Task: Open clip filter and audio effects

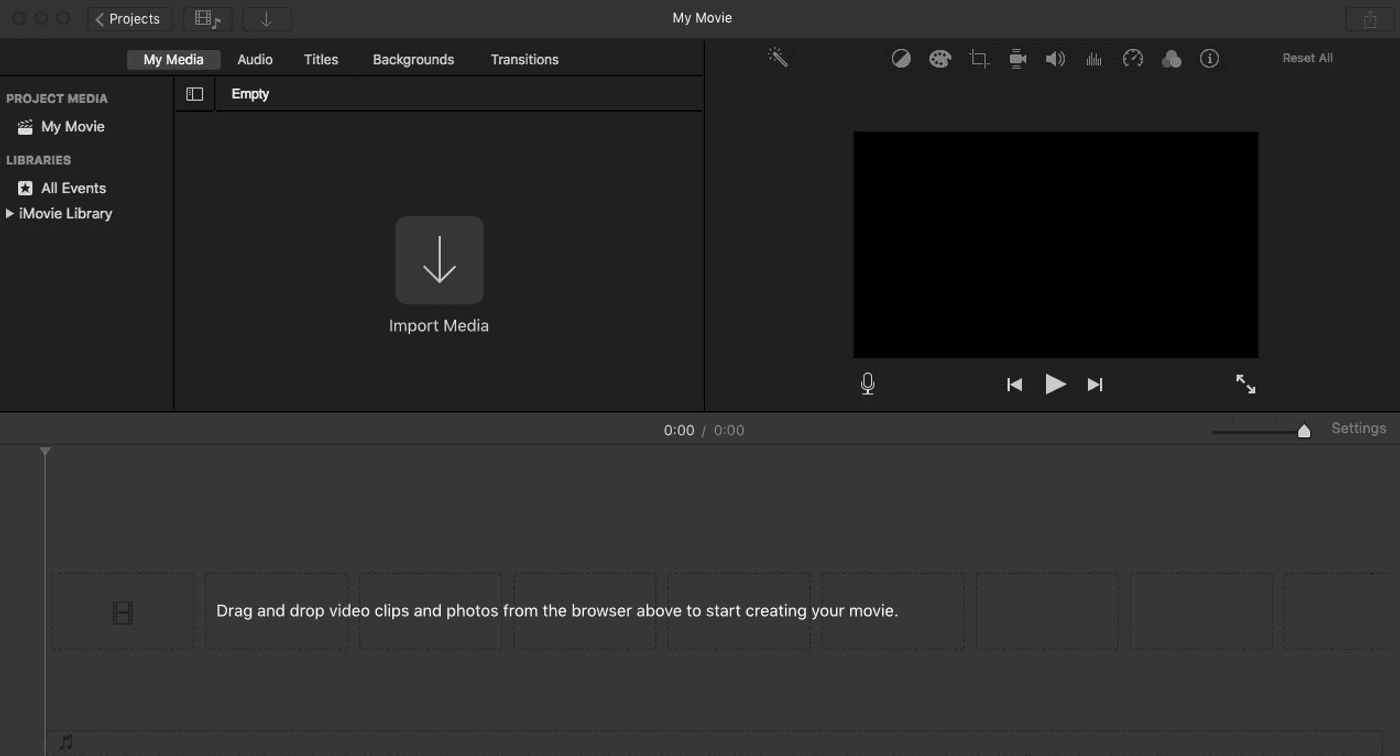Action: 1171,59
